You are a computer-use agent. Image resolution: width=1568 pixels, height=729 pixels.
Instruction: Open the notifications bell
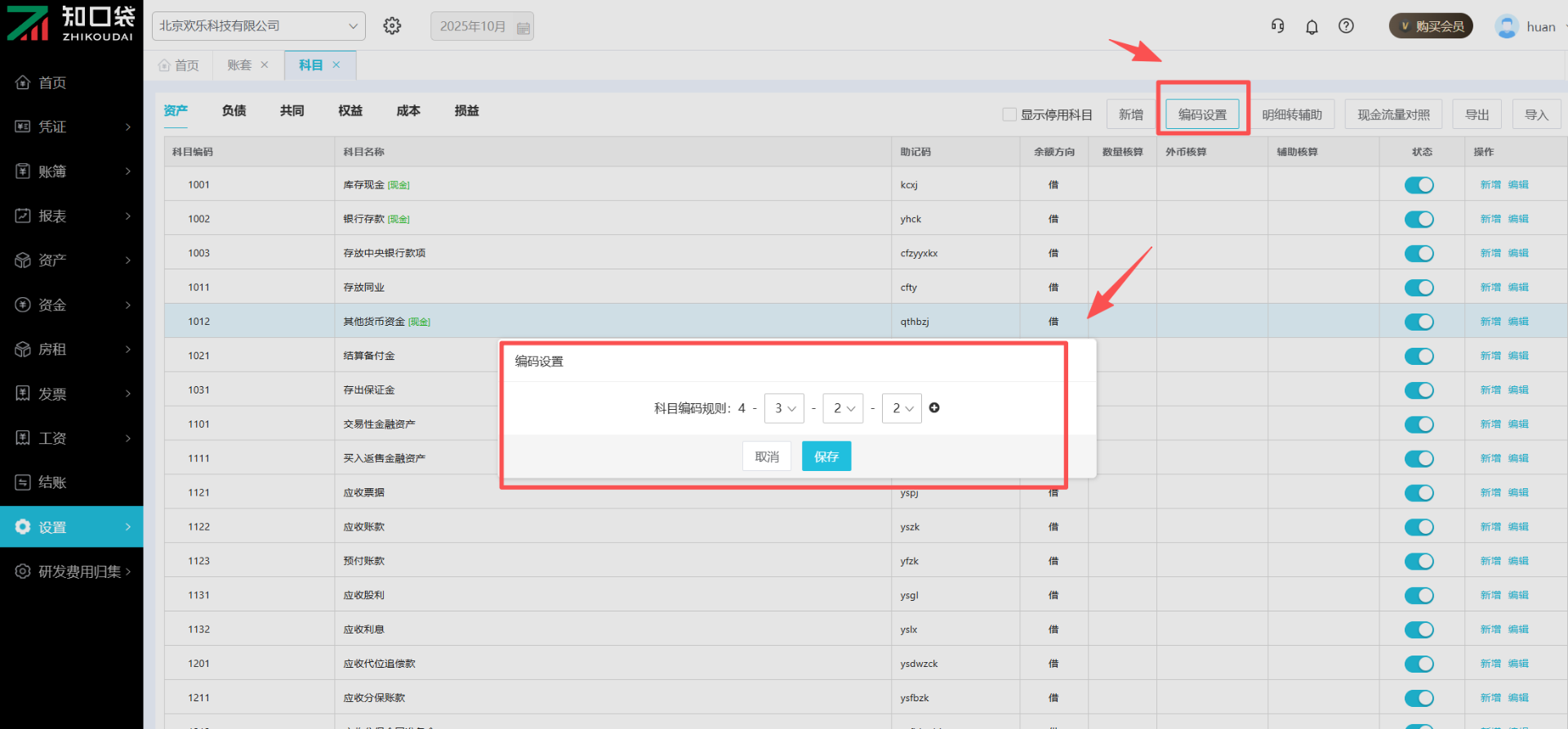1312,27
